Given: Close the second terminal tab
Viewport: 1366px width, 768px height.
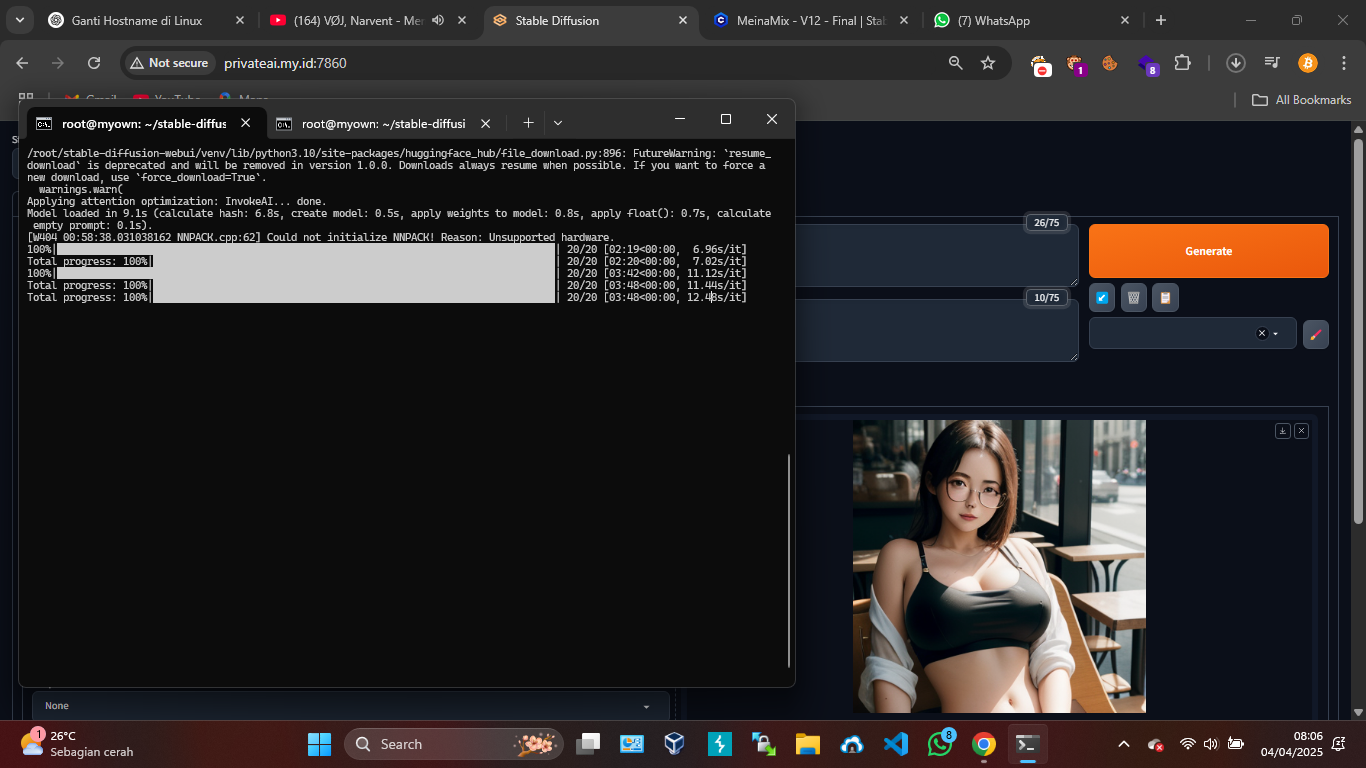Looking at the screenshot, I should pos(485,123).
